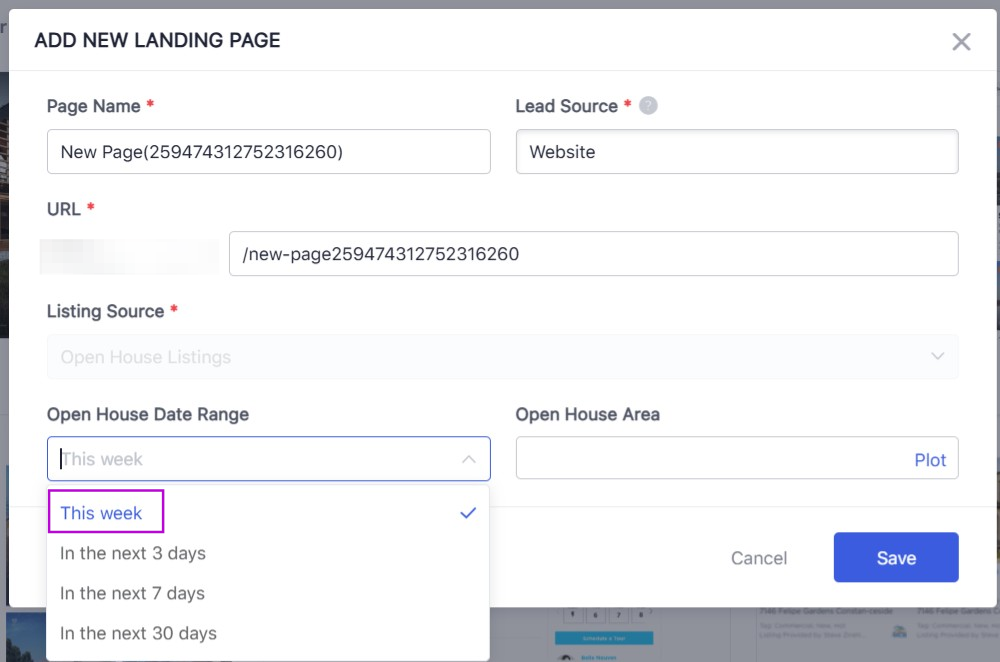This screenshot has width=1000, height=662.
Task: Focus the Page Name text field
Action: (268, 152)
